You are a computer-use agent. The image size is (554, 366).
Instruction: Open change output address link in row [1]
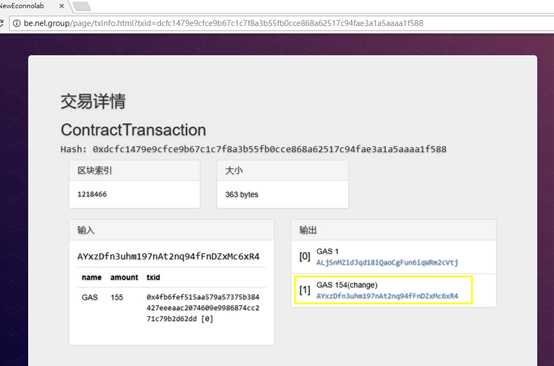tap(387, 296)
